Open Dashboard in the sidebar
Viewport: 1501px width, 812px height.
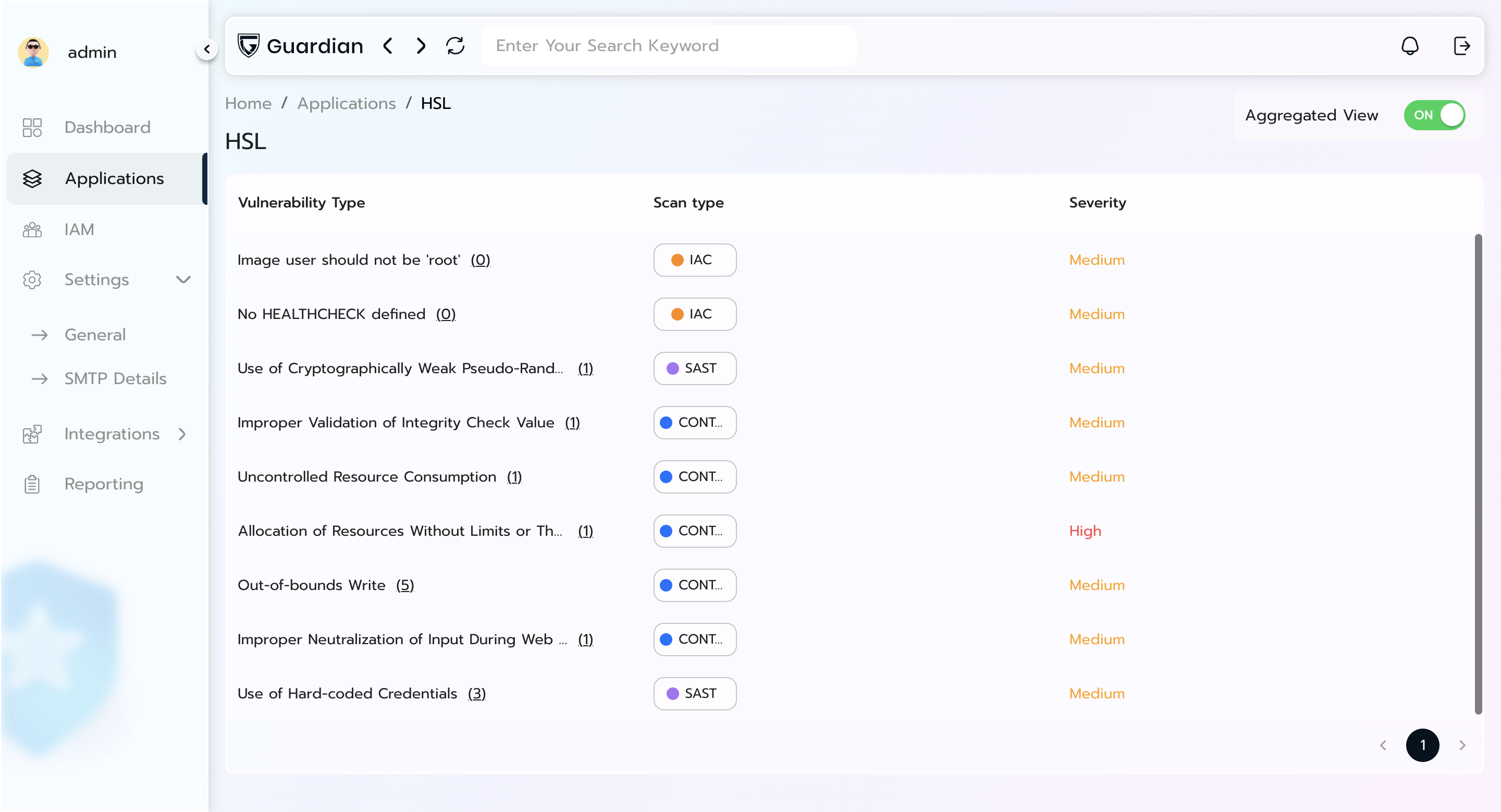pyautogui.click(x=107, y=128)
